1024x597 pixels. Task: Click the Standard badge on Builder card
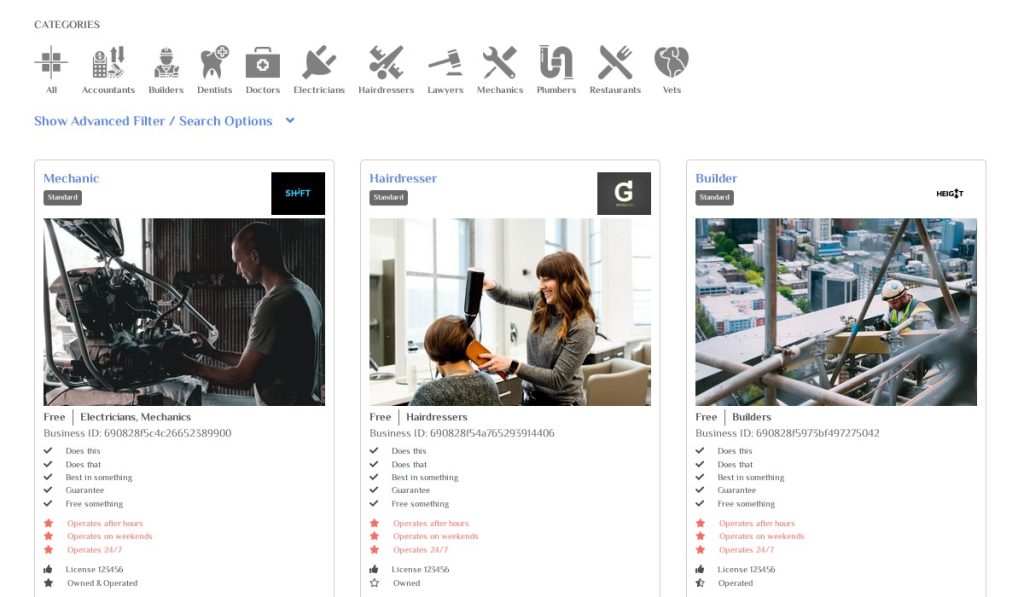coord(714,198)
